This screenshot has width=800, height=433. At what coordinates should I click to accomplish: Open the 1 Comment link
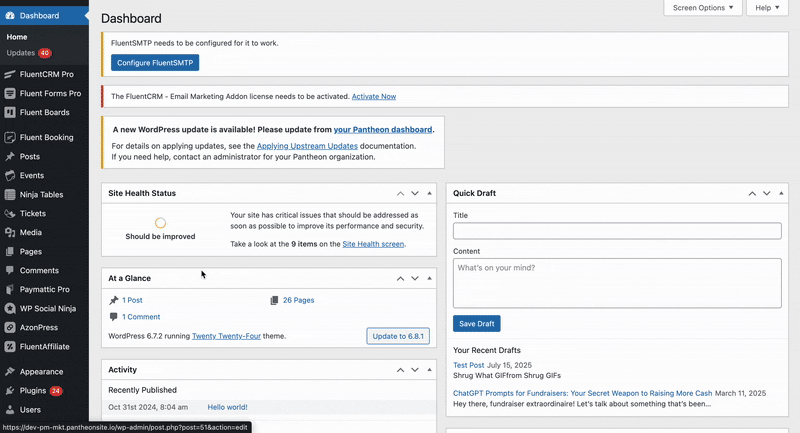click(141, 317)
